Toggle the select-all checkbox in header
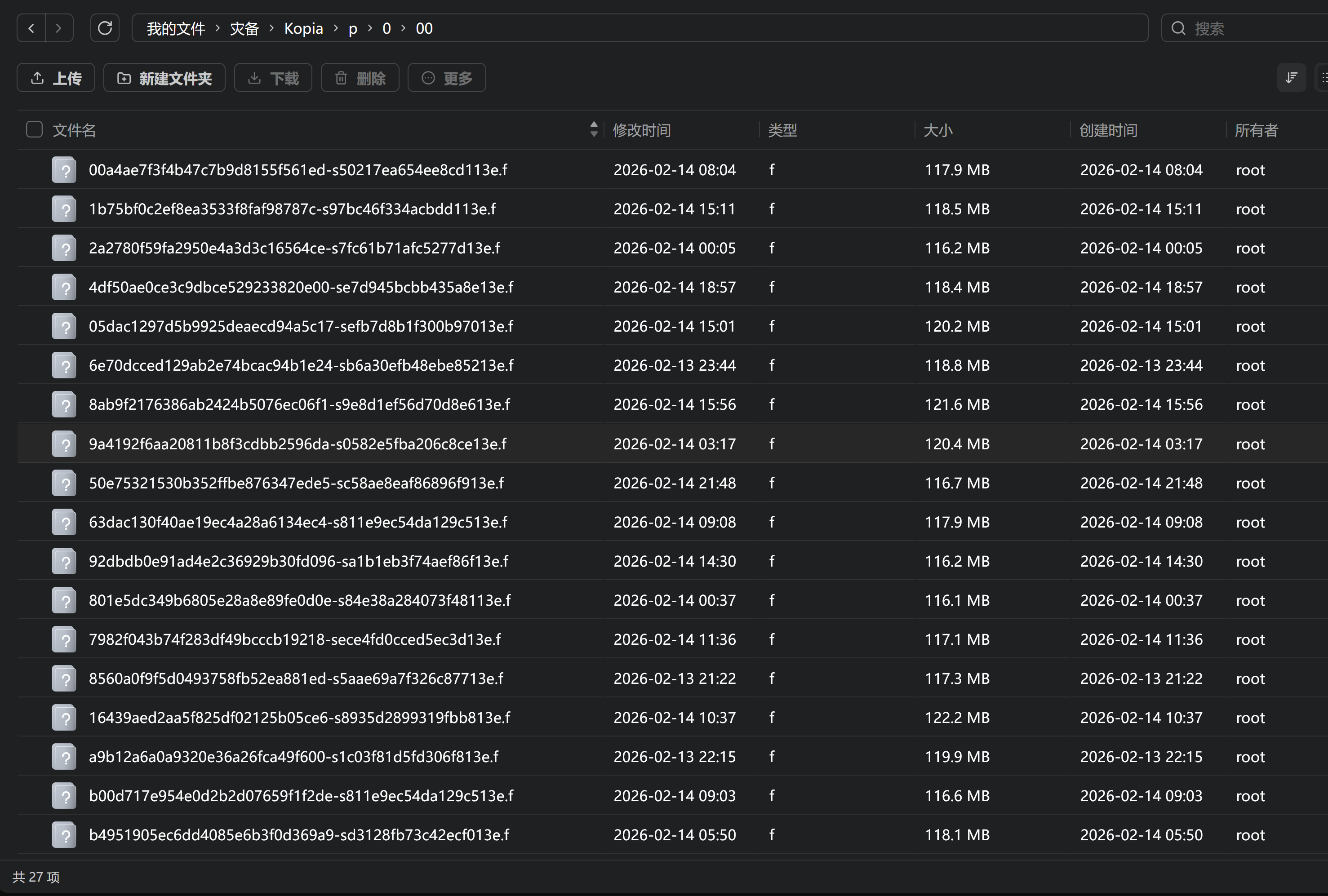The width and height of the screenshot is (1328, 896). click(x=34, y=130)
